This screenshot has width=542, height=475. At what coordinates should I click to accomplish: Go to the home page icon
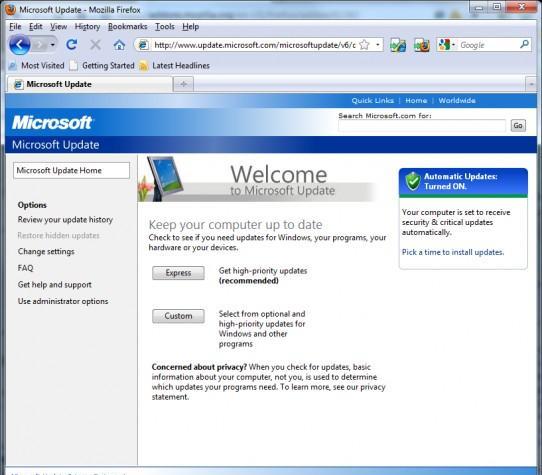pyautogui.click(x=119, y=45)
